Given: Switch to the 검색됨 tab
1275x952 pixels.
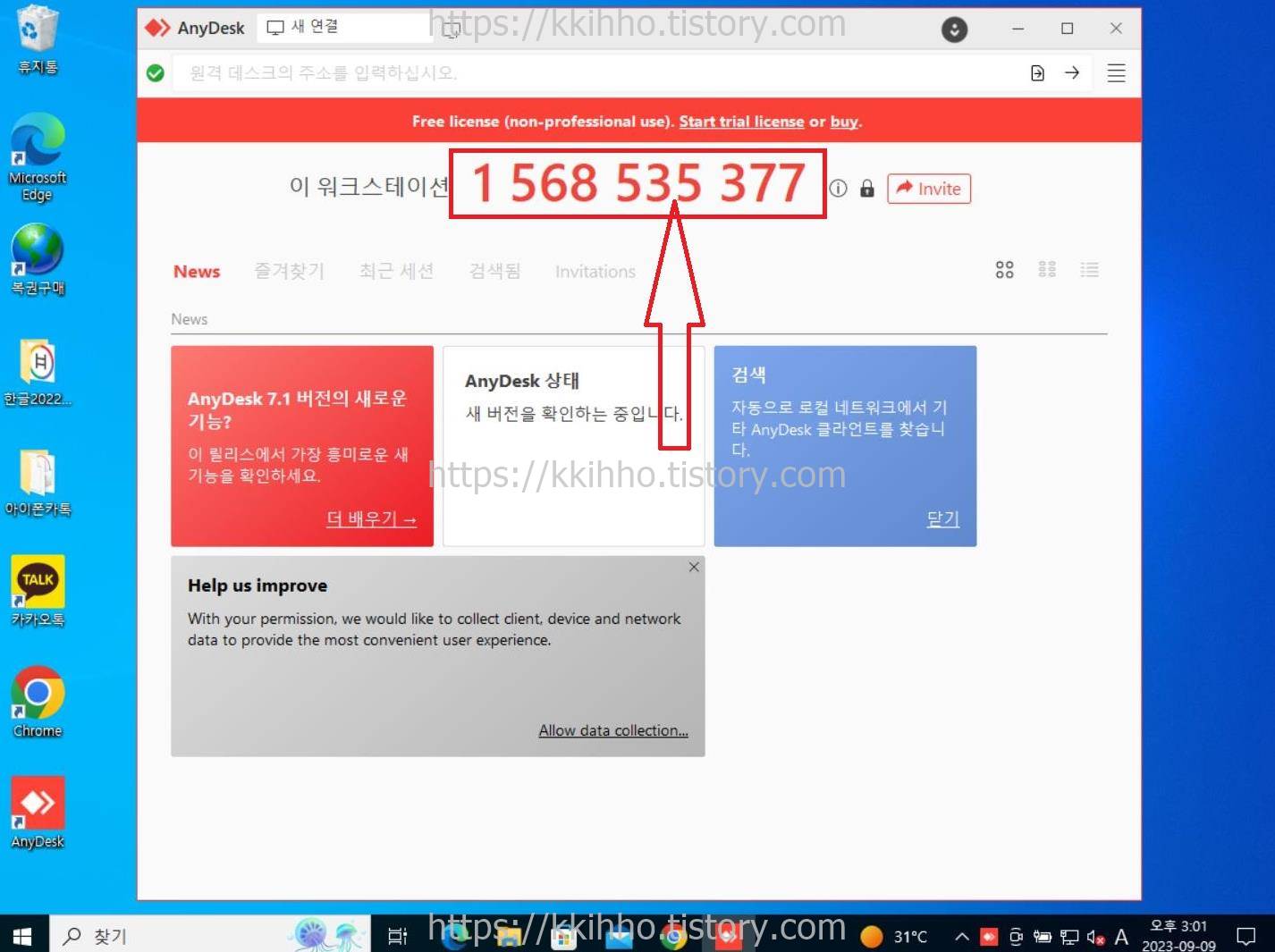Looking at the screenshot, I should pos(494,271).
